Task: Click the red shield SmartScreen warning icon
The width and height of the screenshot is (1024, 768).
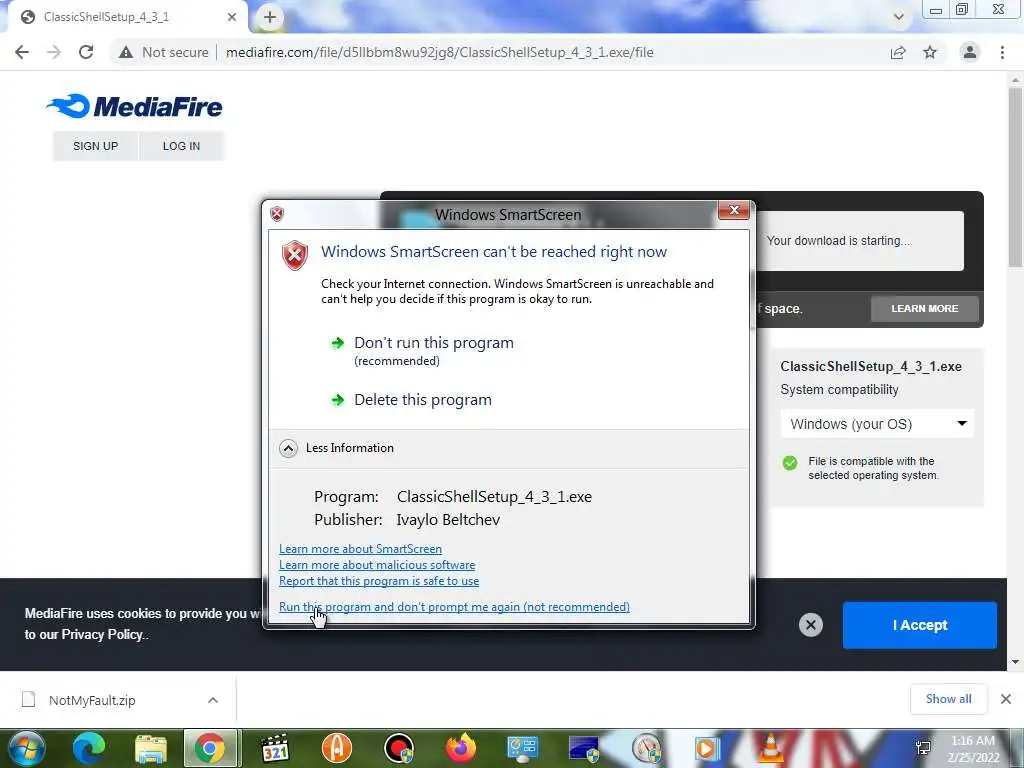Action: tap(295, 255)
